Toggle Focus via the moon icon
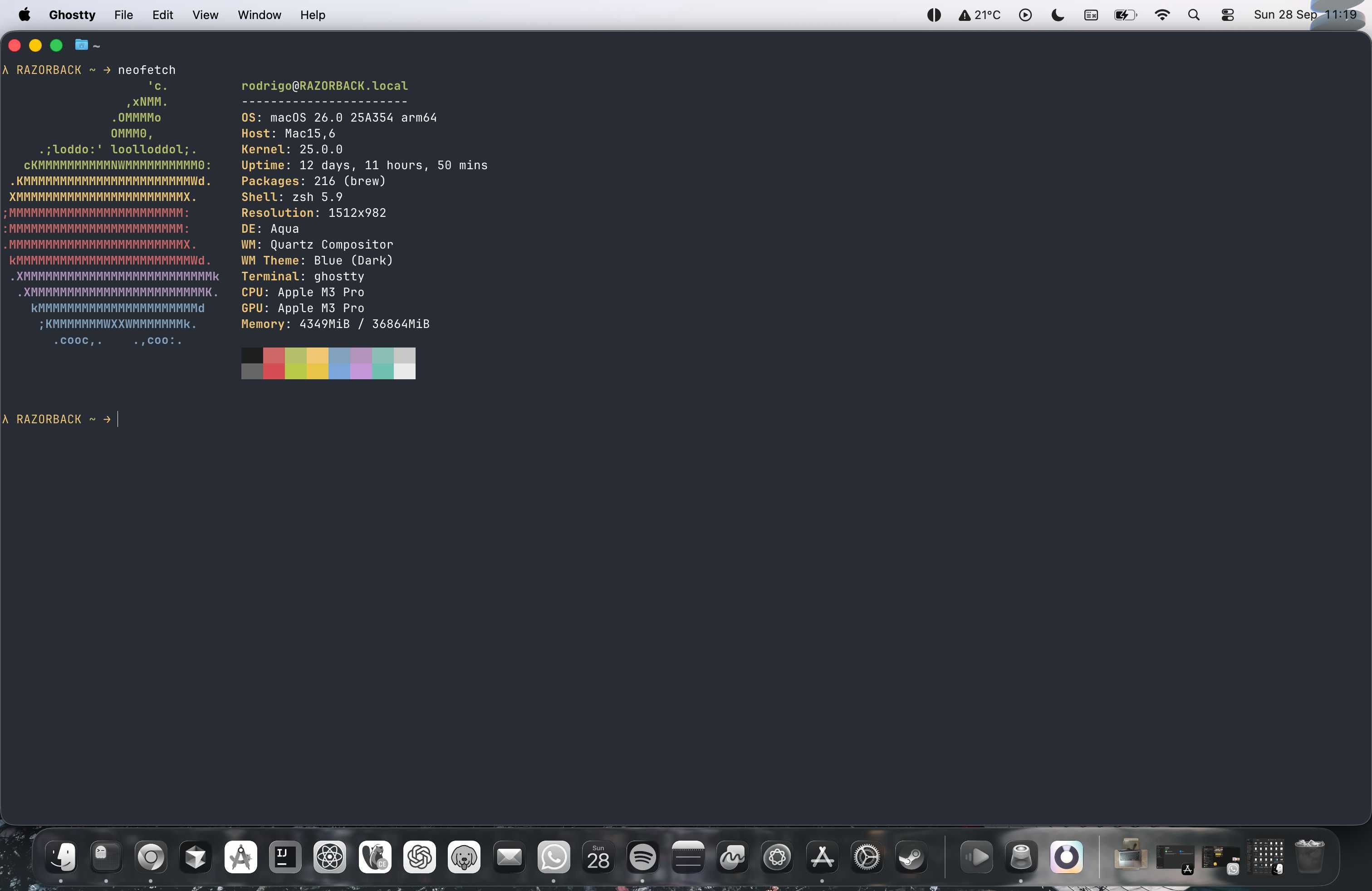This screenshot has width=1372, height=891. point(1058,15)
